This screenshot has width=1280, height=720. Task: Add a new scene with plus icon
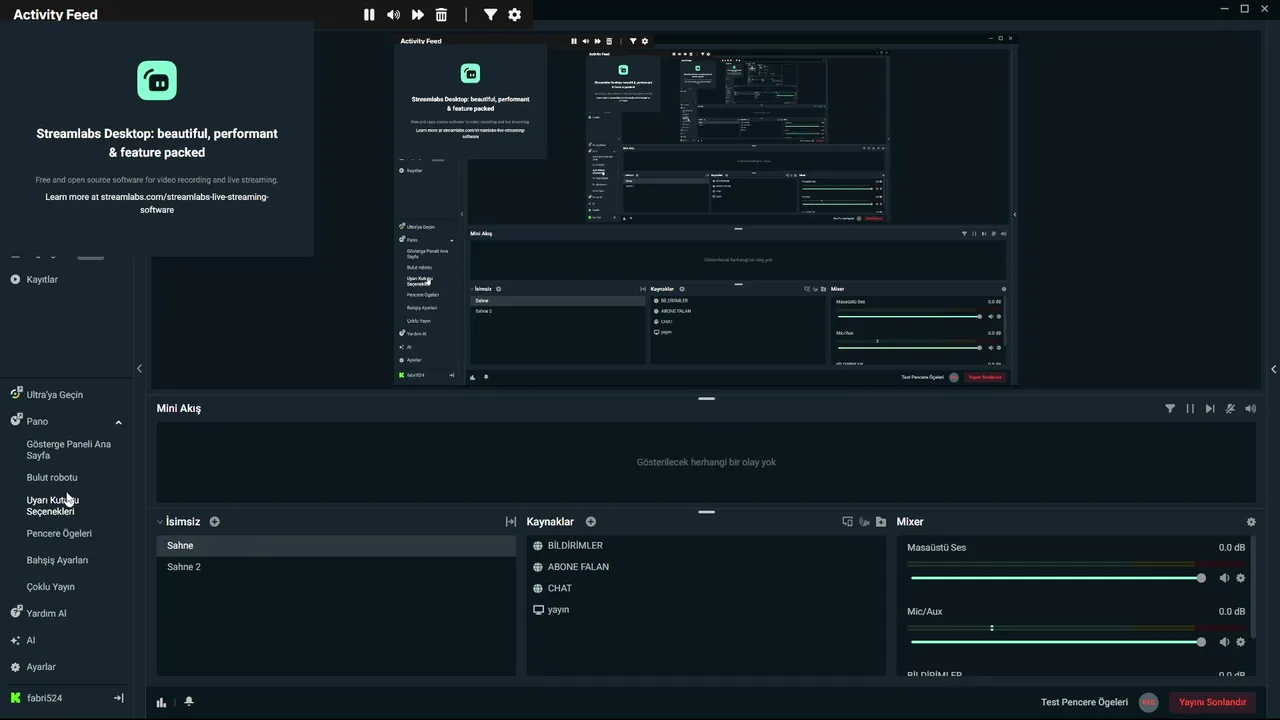(x=214, y=522)
